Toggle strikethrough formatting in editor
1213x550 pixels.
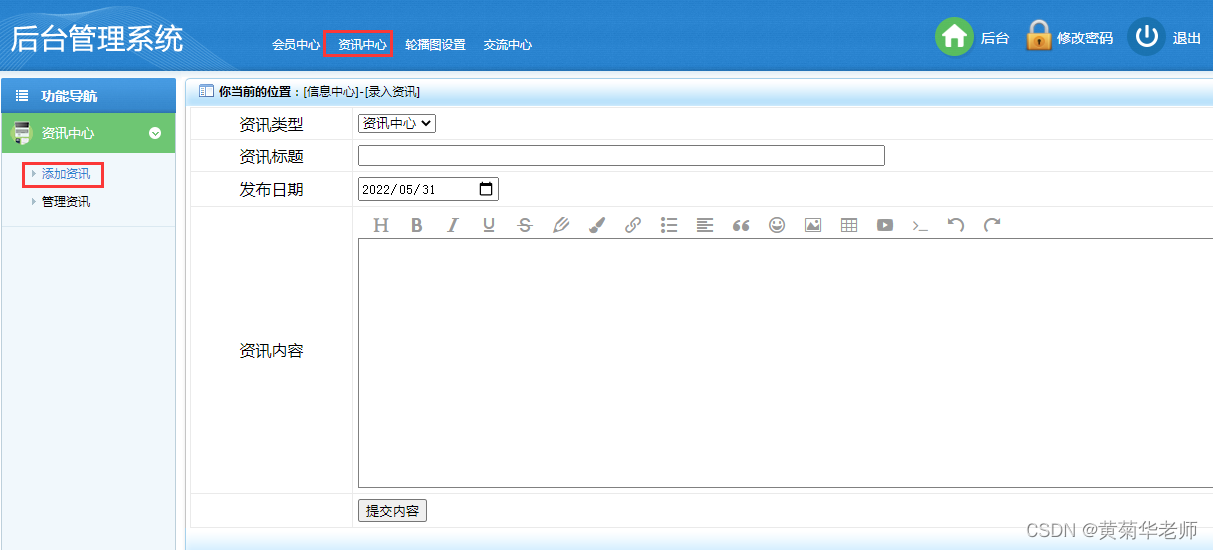tap(525, 225)
